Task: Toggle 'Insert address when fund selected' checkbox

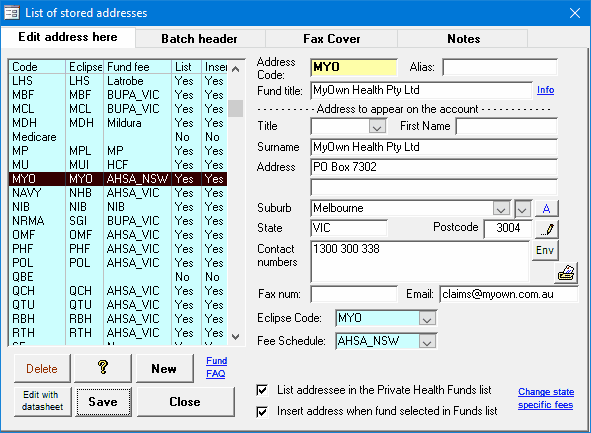Action: point(262,412)
